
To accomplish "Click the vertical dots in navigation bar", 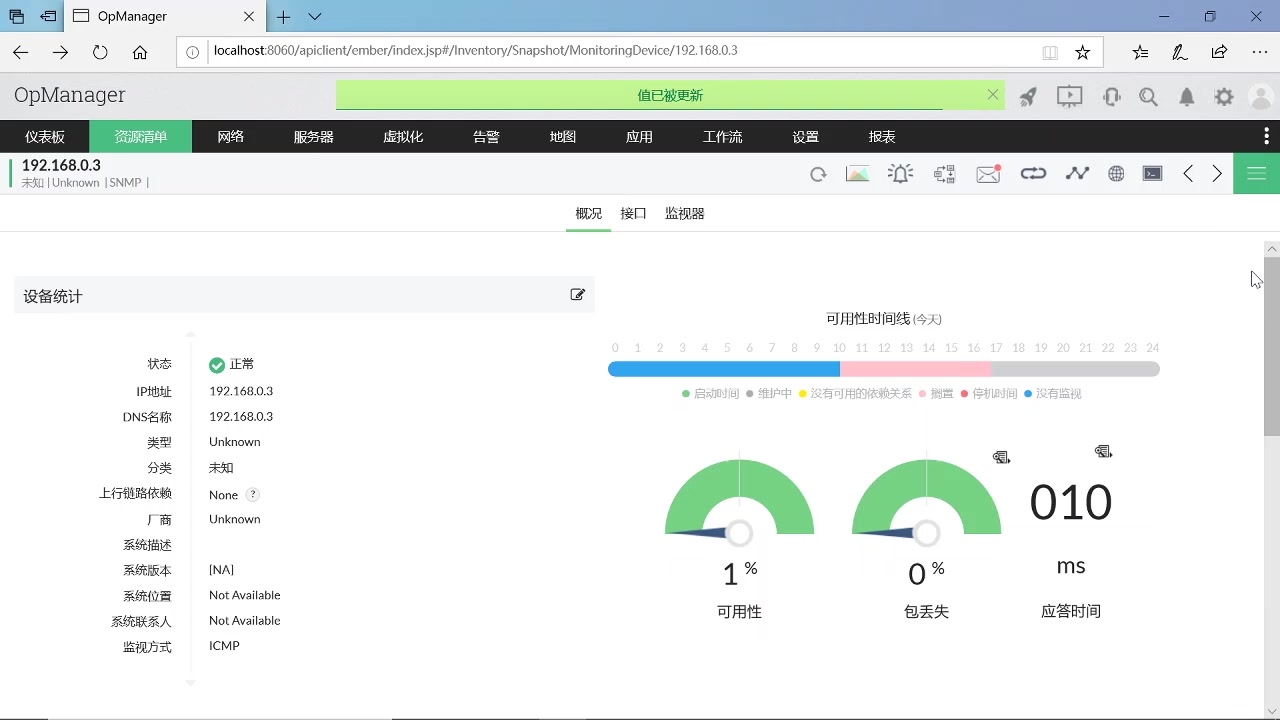I will click(x=1268, y=137).
